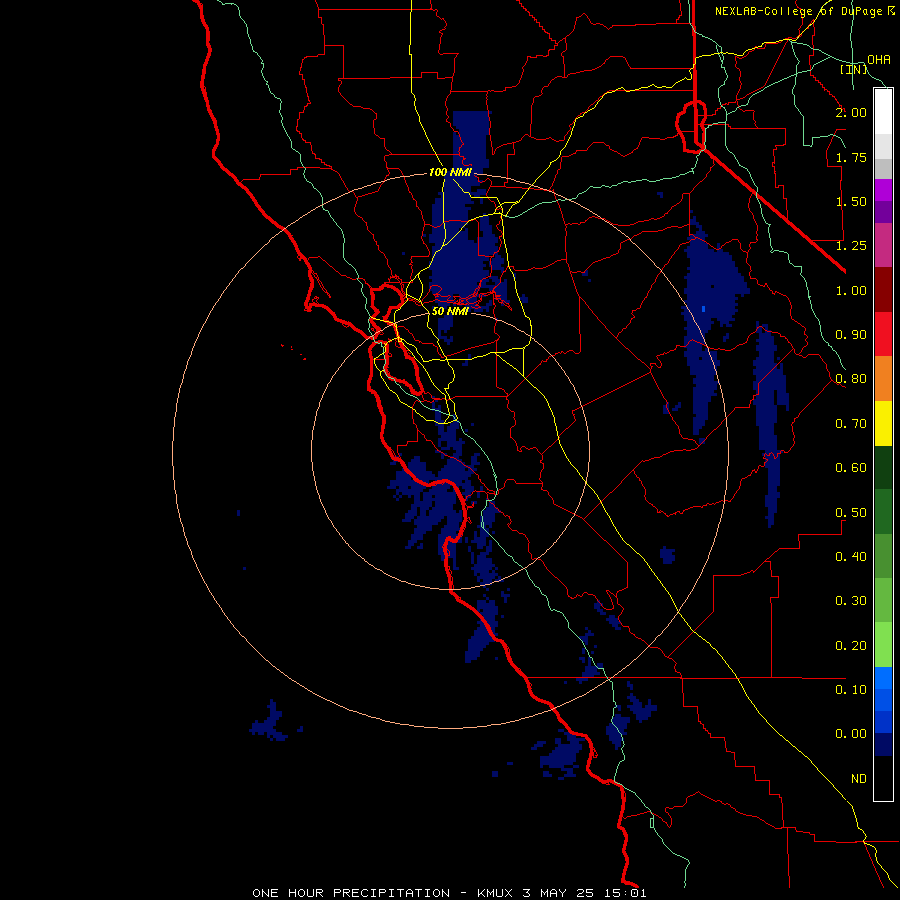Click the 0.30 scale value
This screenshot has width=900, height=900.
pos(851,601)
